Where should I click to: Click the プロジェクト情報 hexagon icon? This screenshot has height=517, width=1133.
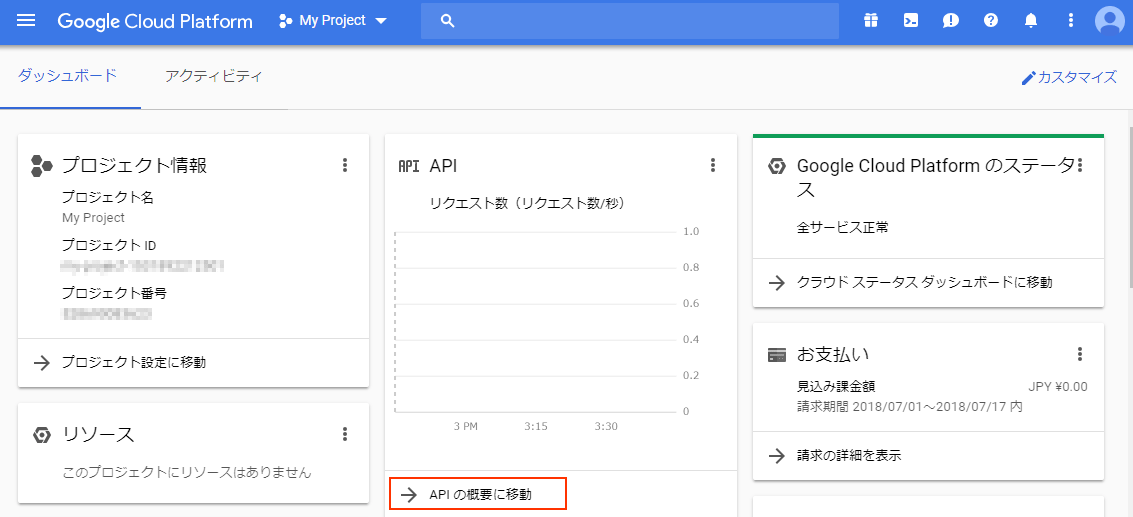(41, 166)
